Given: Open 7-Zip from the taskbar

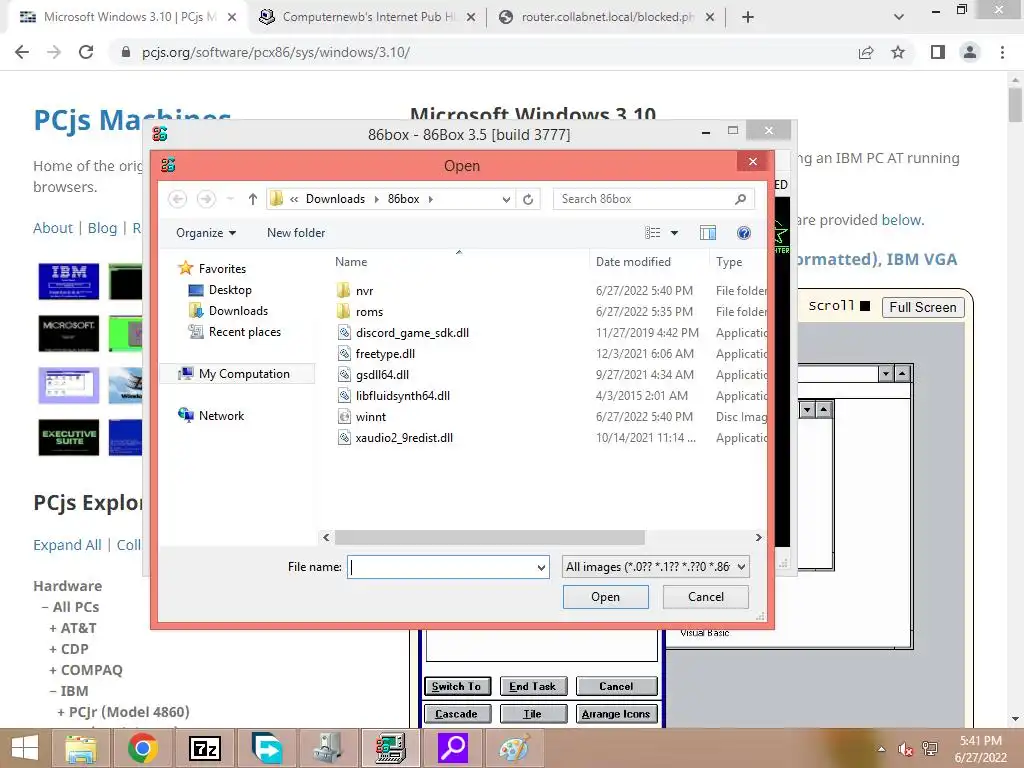Looking at the screenshot, I should click(205, 748).
